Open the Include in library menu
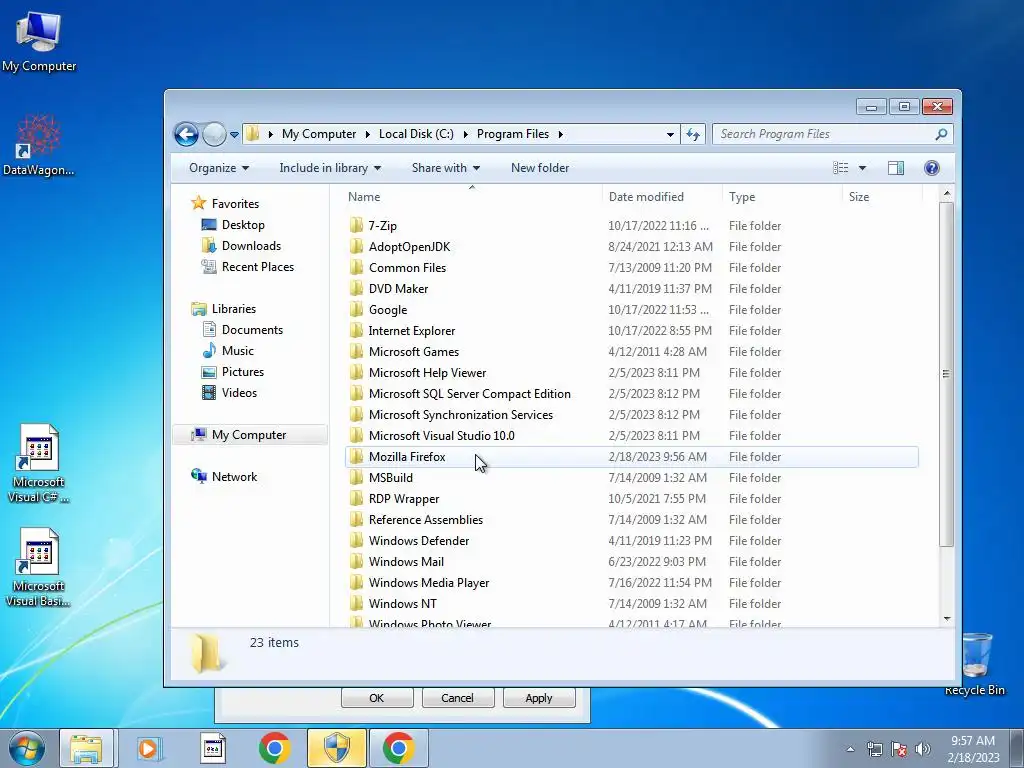Screen dimensions: 1024x768 click(x=330, y=168)
